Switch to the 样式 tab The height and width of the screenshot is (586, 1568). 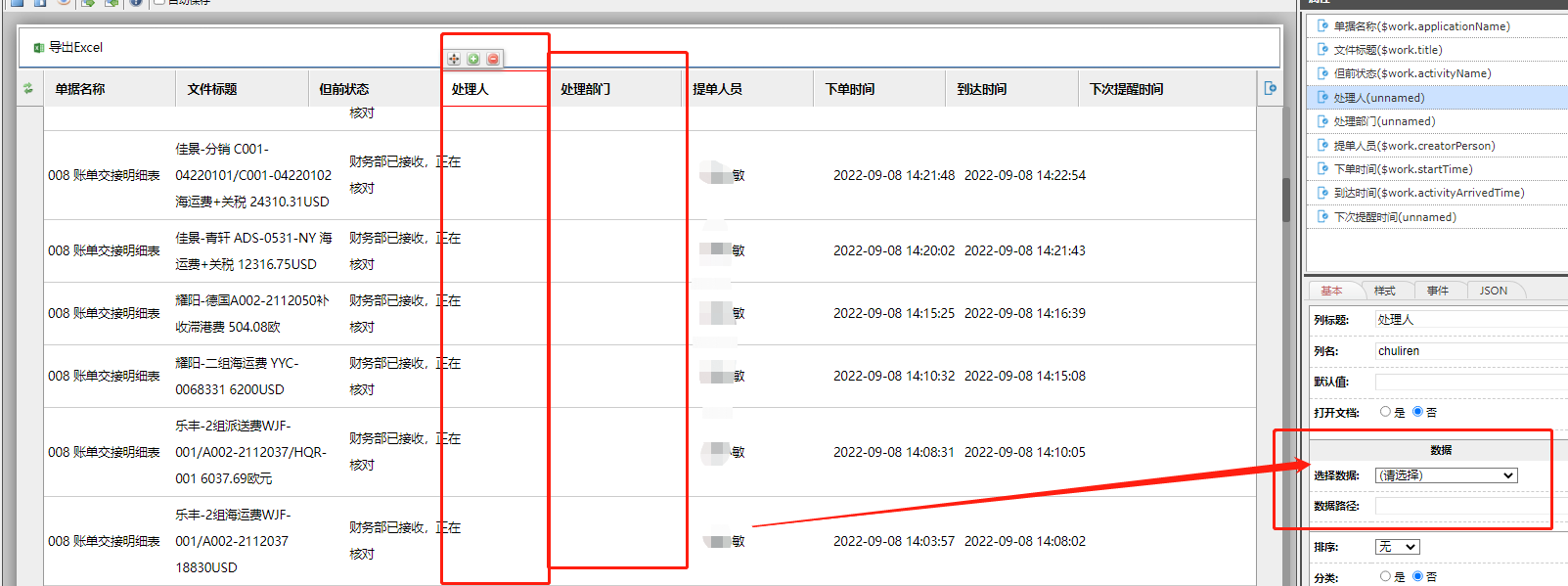[1384, 291]
